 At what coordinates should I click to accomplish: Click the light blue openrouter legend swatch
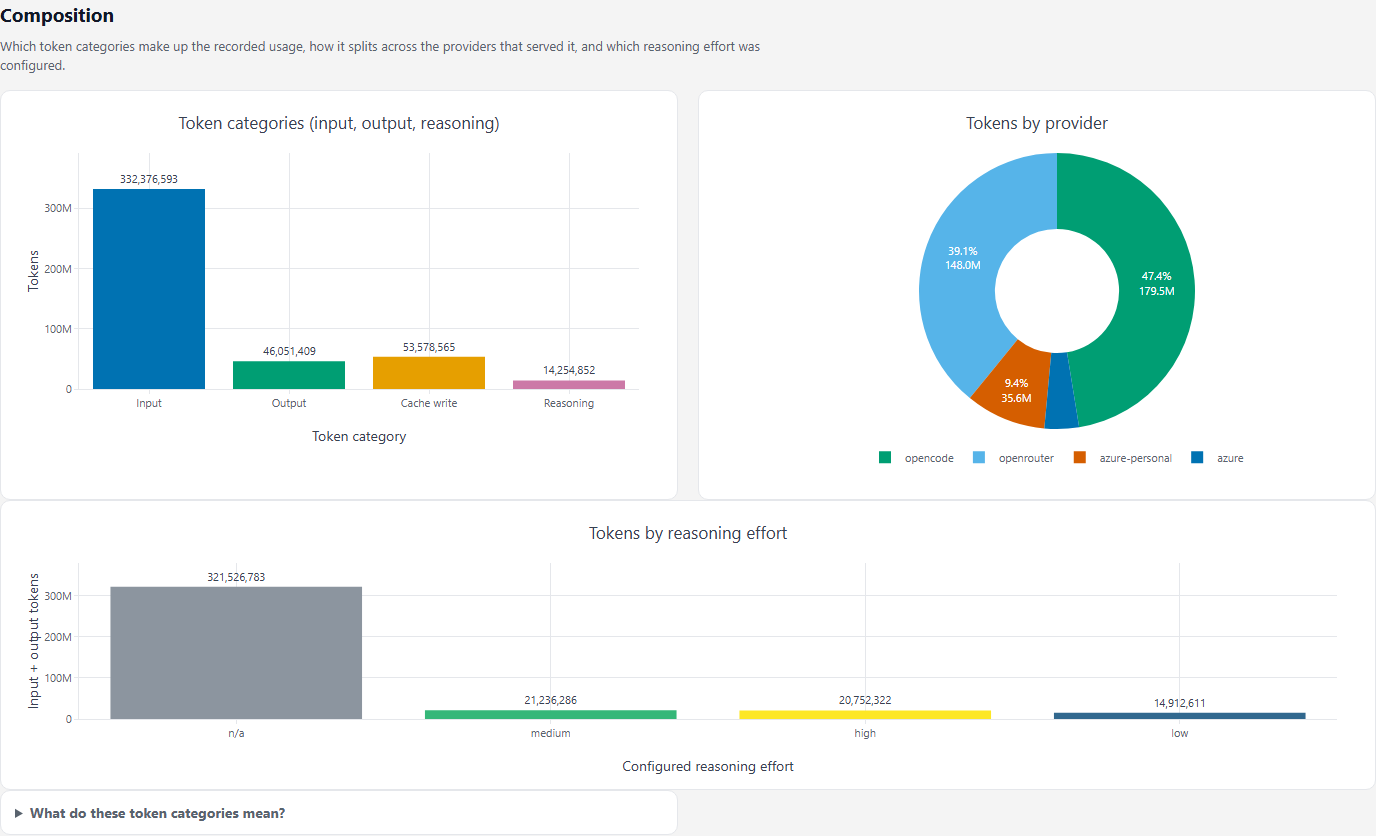pyautogui.click(x=979, y=458)
